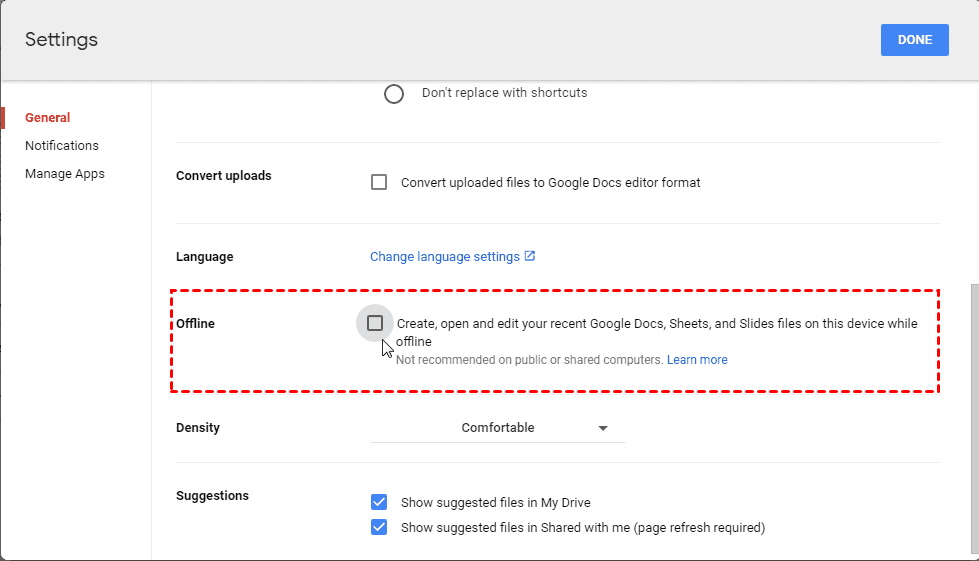979x561 pixels.
Task: Open the General settings section
Action: (x=48, y=118)
